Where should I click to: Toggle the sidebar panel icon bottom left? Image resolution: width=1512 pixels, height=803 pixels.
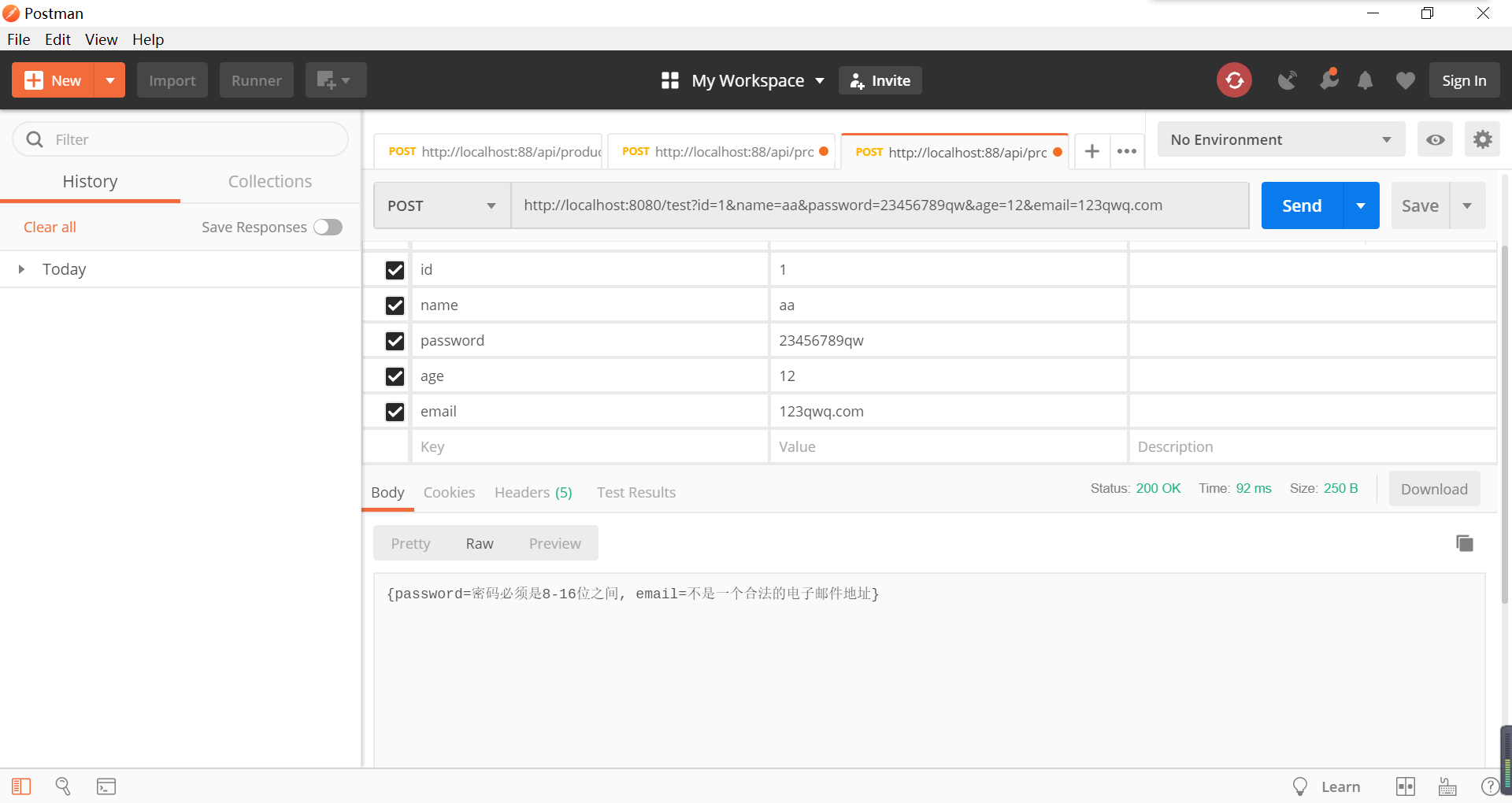tap(21, 786)
